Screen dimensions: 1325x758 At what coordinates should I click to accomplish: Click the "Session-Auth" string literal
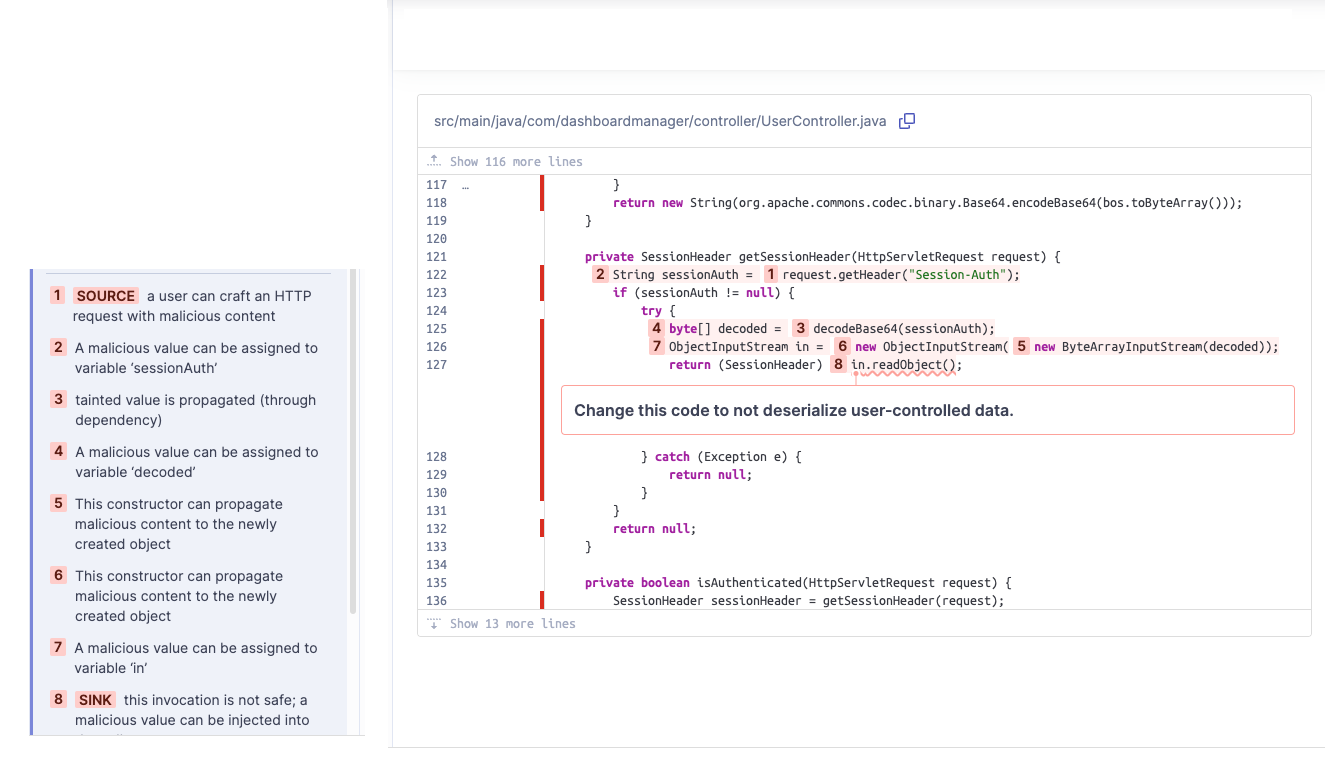pos(955,274)
